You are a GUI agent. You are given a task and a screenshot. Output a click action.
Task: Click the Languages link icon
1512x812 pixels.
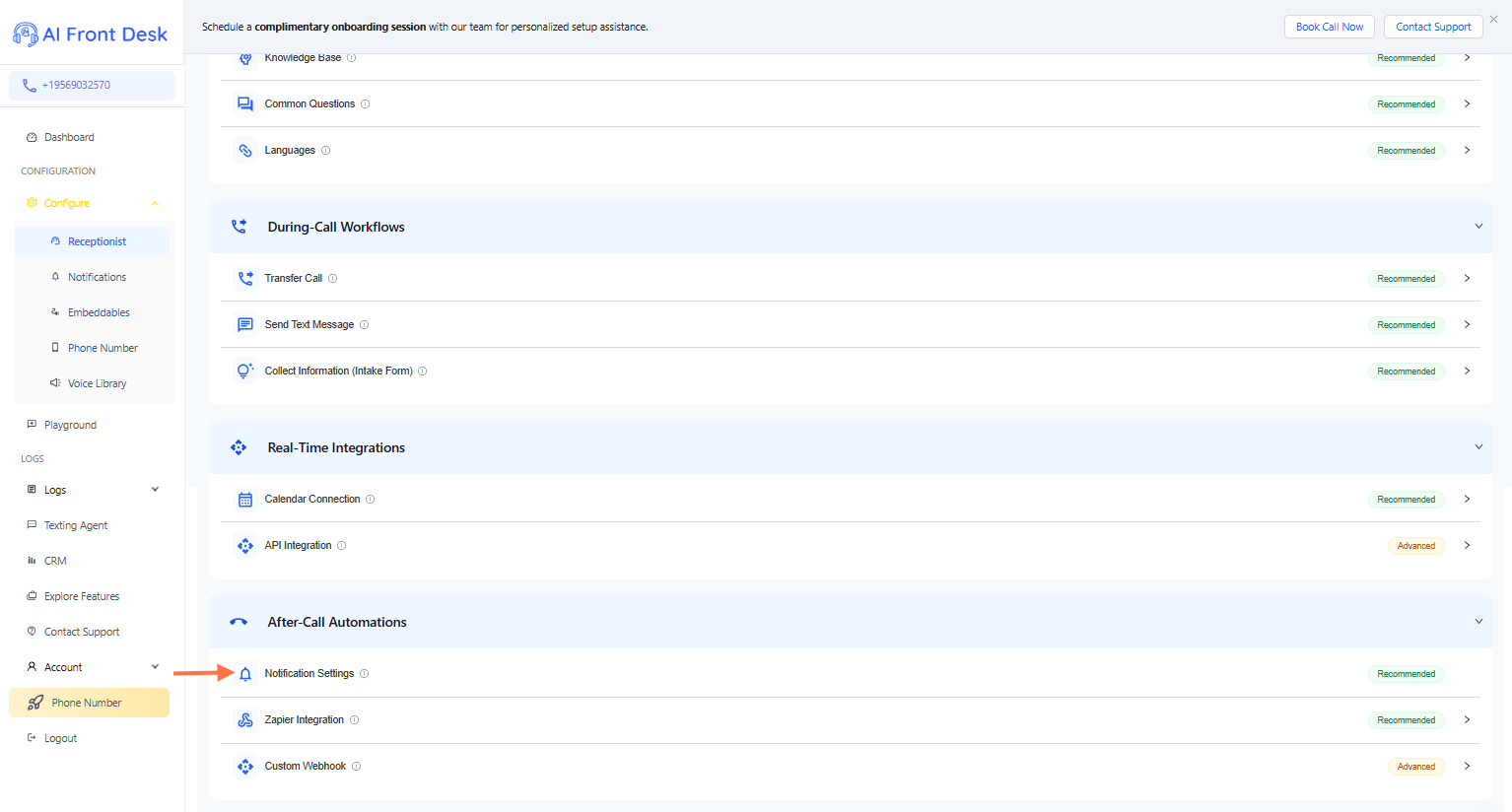[x=245, y=151]
